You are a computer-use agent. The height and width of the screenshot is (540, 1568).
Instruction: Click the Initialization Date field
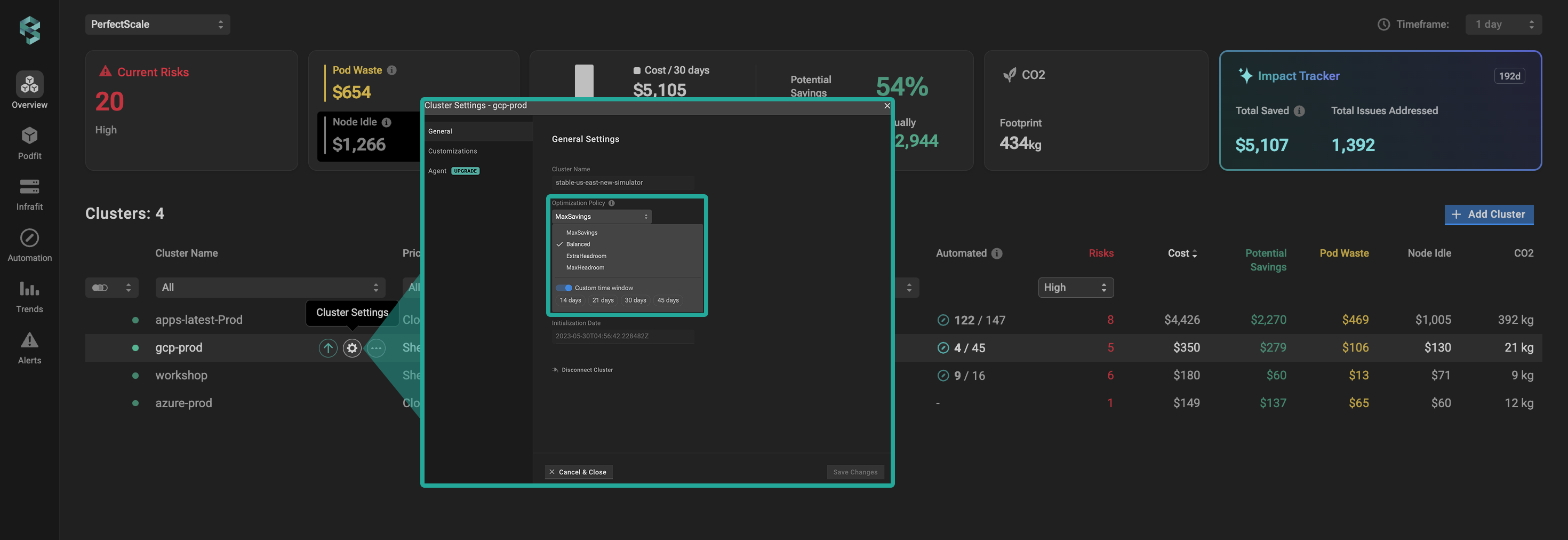pos(623,336)
